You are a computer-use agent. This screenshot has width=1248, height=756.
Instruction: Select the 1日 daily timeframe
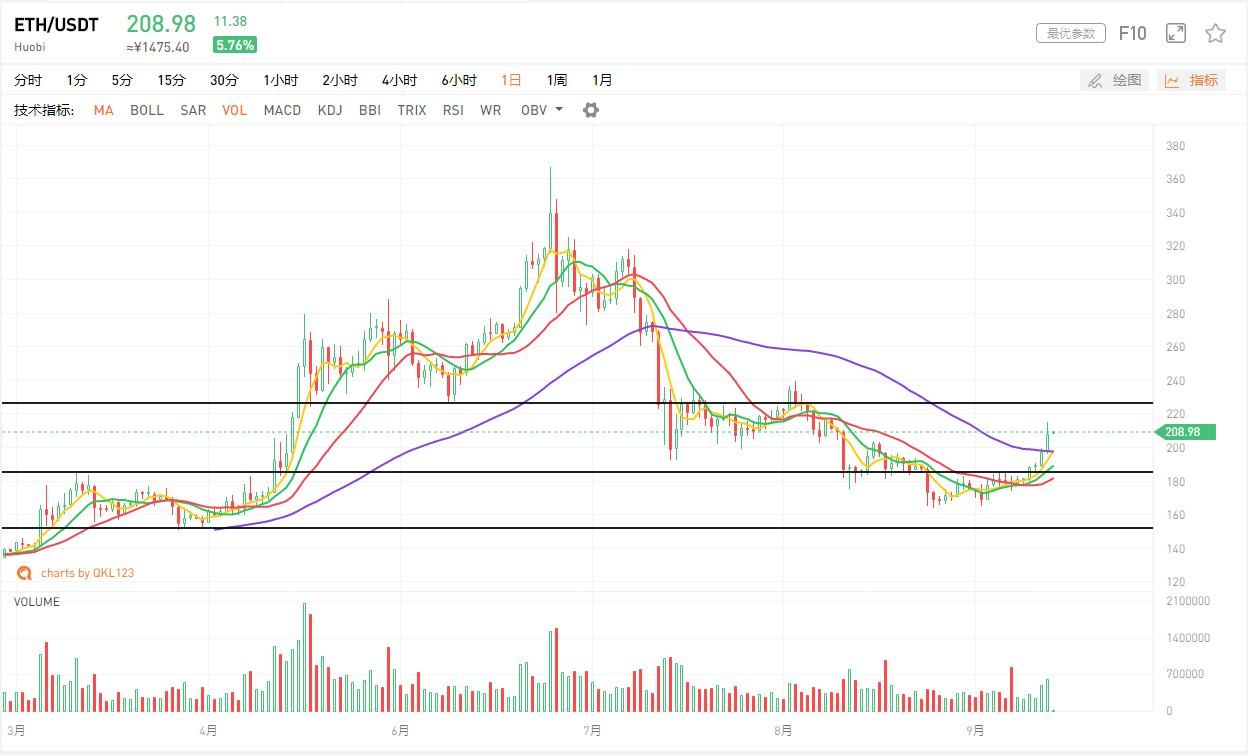pyautogui.click(x=511, y=80)
